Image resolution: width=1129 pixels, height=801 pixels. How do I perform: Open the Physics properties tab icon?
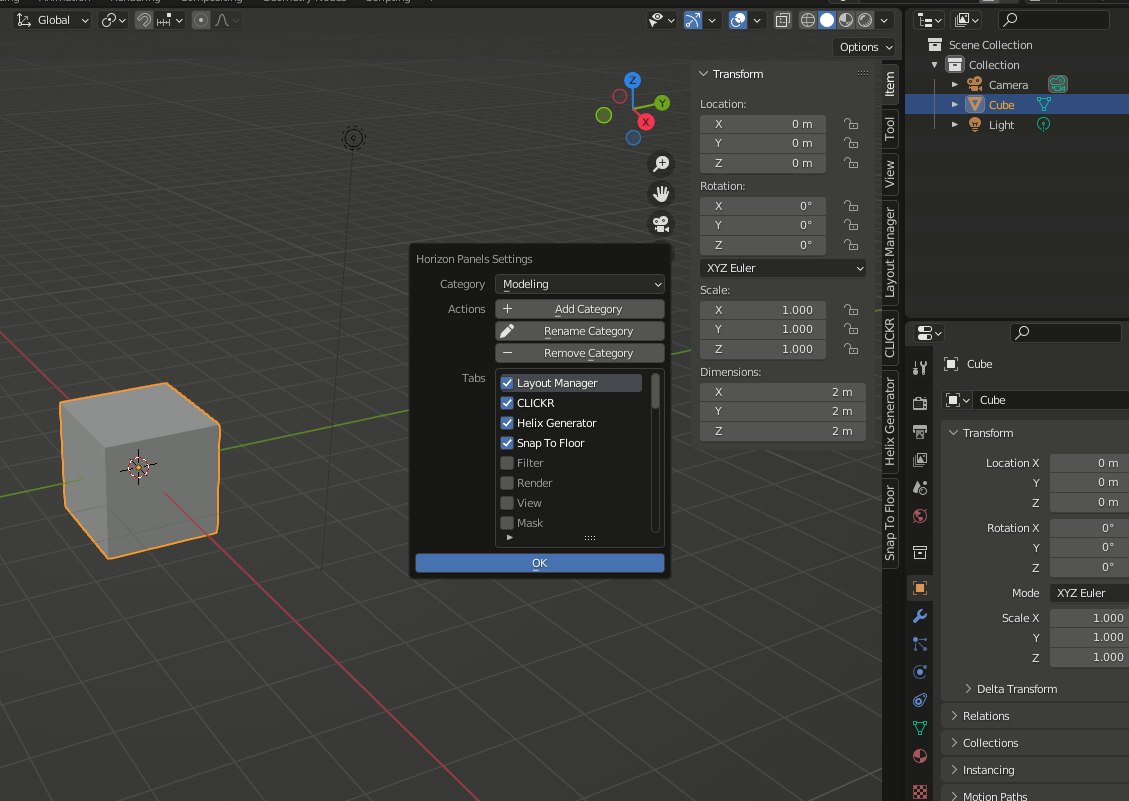920,672
